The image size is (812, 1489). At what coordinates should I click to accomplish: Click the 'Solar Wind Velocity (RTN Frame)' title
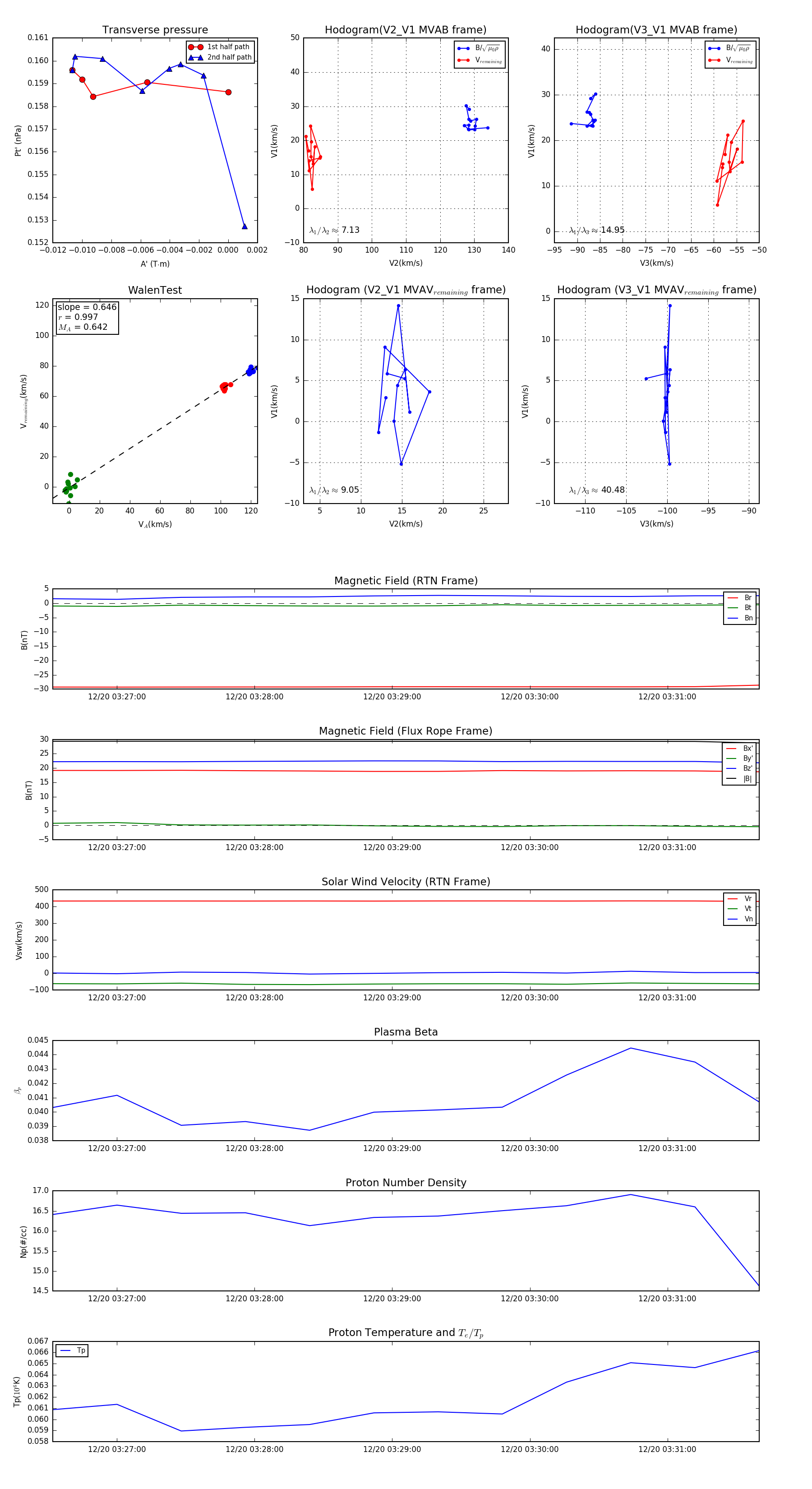(x=406, y=882)
